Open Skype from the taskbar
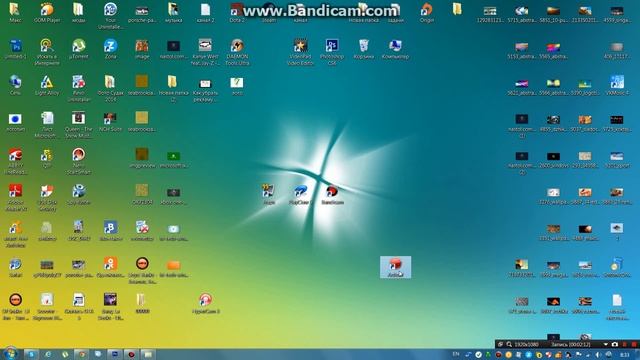 coord(31,354)
